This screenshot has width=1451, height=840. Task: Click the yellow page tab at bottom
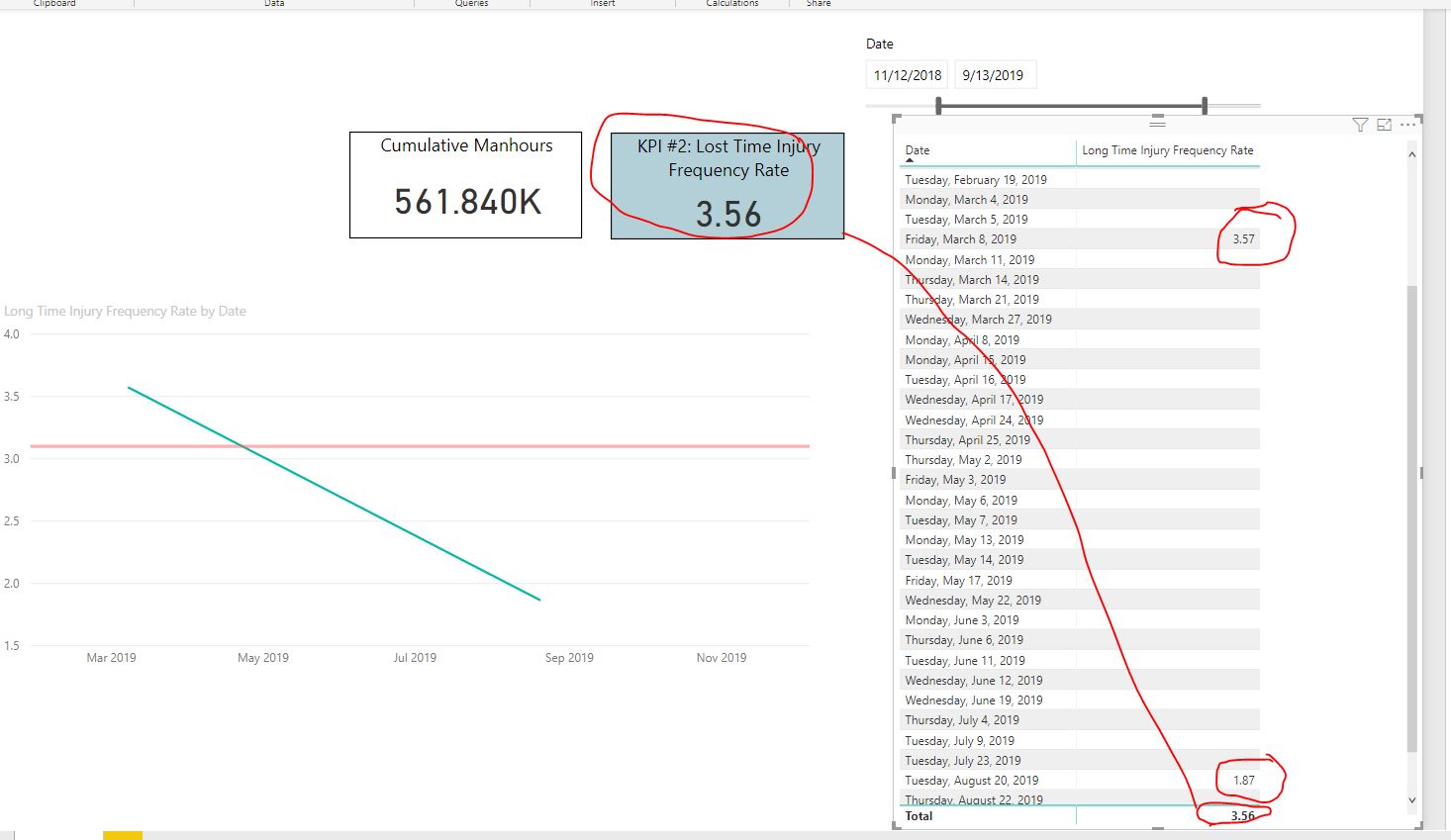pos(123,836)
